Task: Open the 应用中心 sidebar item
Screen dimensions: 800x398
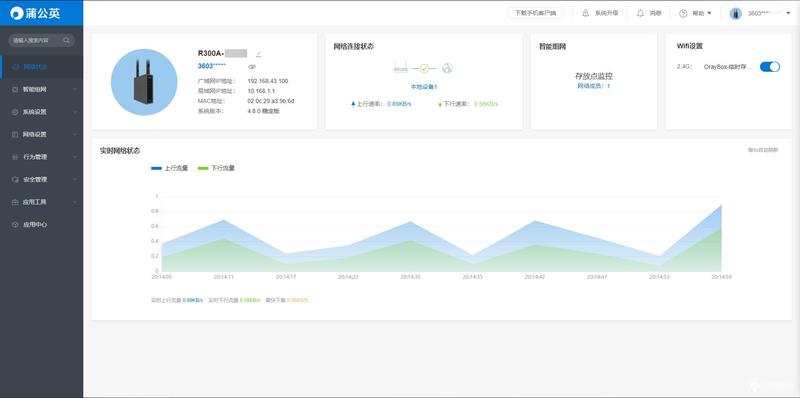Action: pyautogui.click(x=41, y=225)
